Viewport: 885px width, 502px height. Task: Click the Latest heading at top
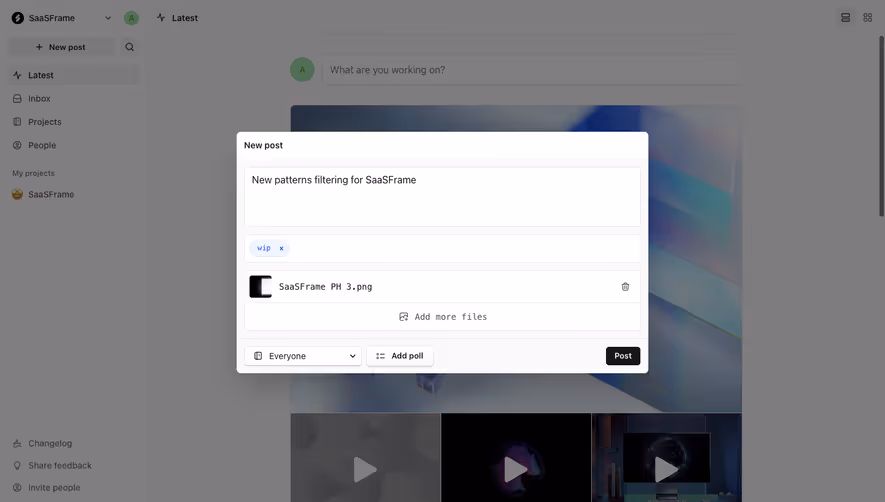[185, 18]
